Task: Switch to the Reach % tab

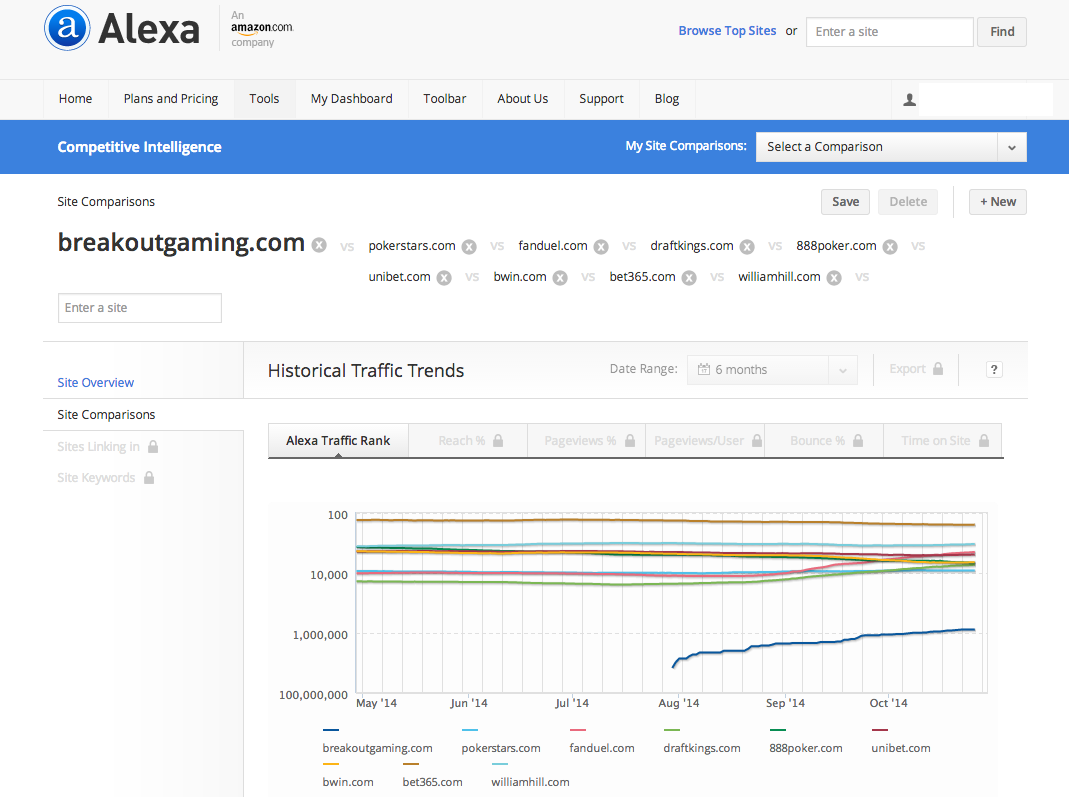Action: click(x=468, y=440)
